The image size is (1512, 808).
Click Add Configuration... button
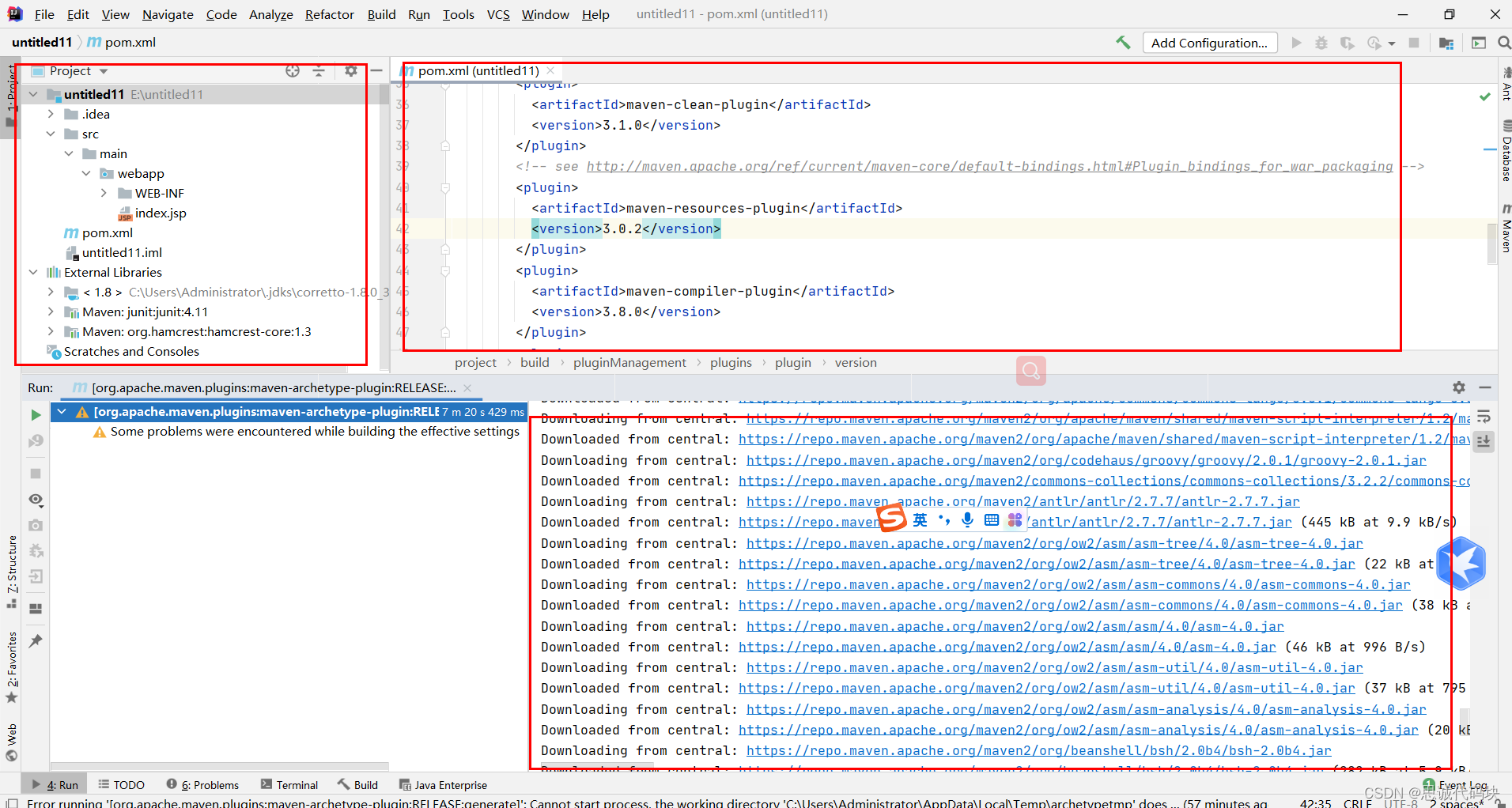click(x=1210, y=43)
